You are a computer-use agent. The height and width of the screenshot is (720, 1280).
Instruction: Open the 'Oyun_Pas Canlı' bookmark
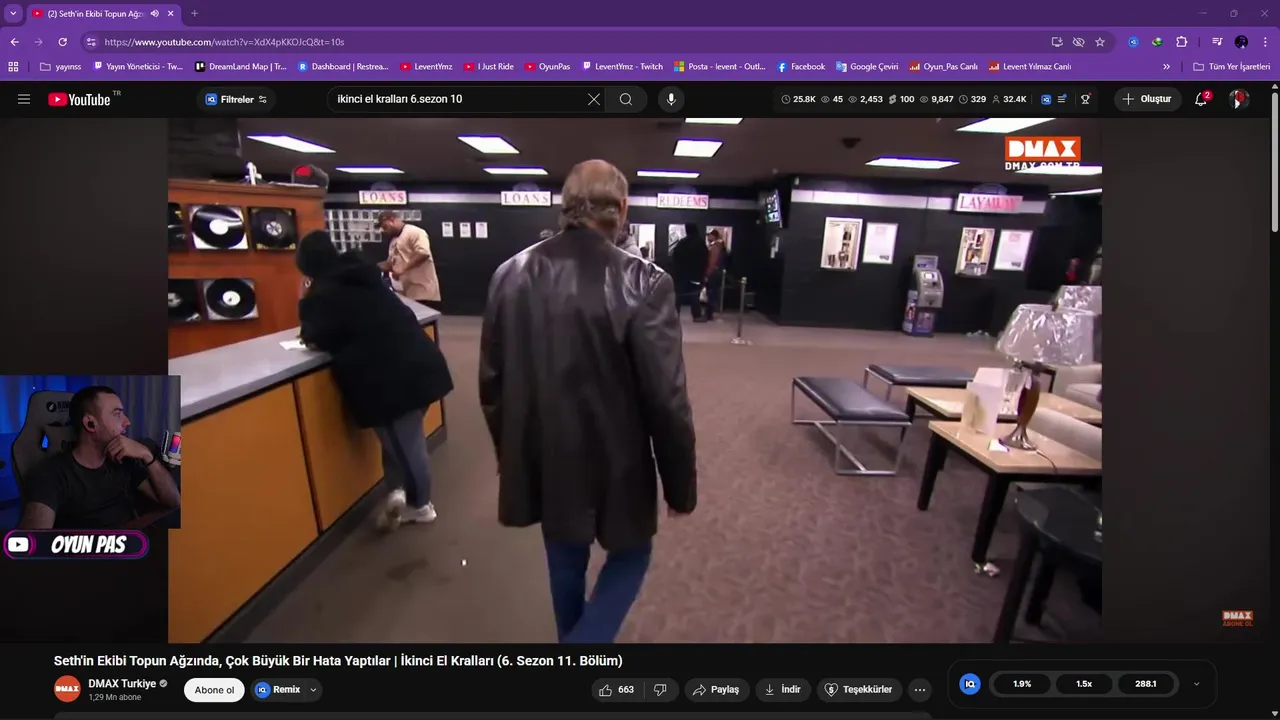click(944, 67)
